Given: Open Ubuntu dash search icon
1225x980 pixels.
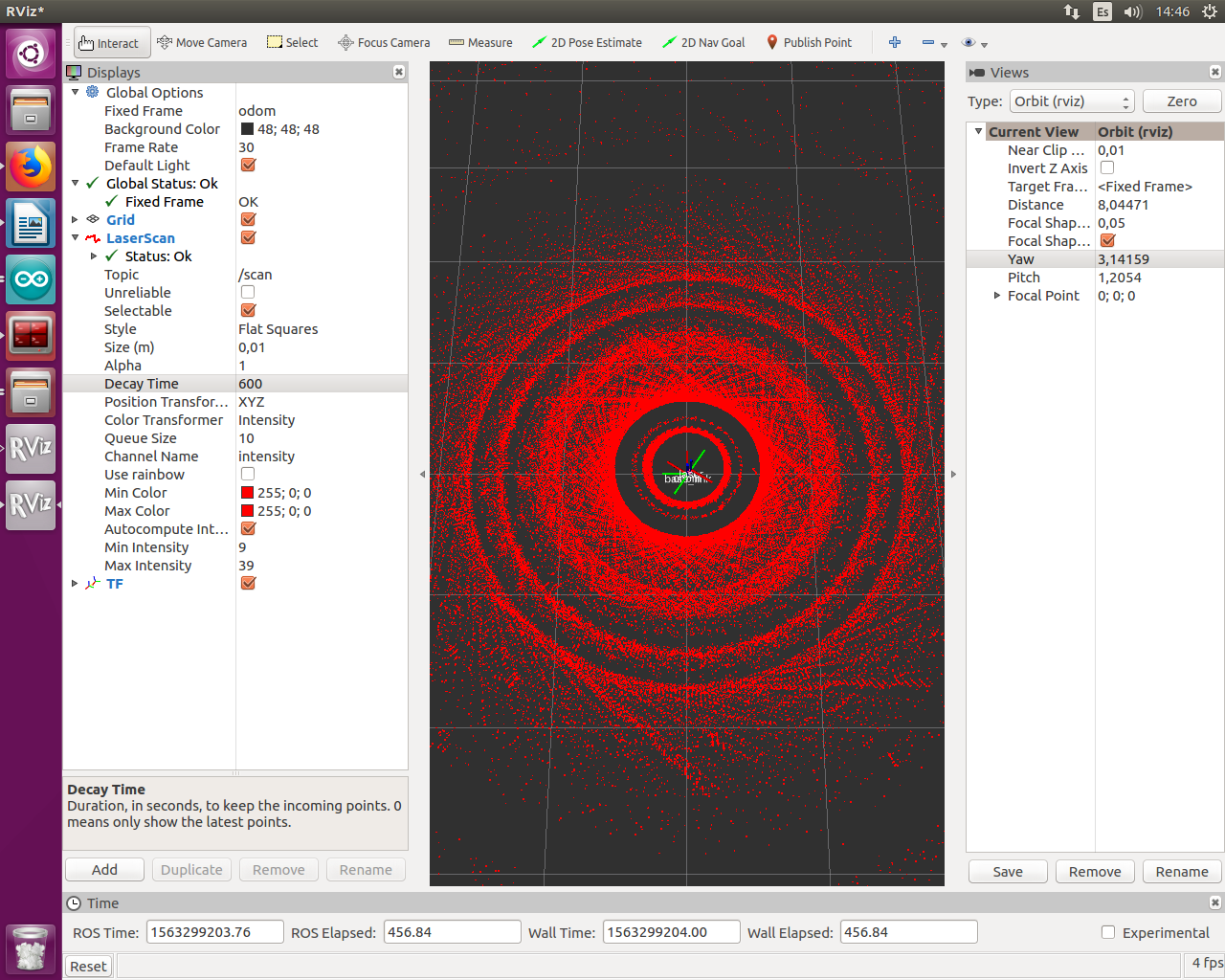Looking at the screenshot, I should (31, 54).
